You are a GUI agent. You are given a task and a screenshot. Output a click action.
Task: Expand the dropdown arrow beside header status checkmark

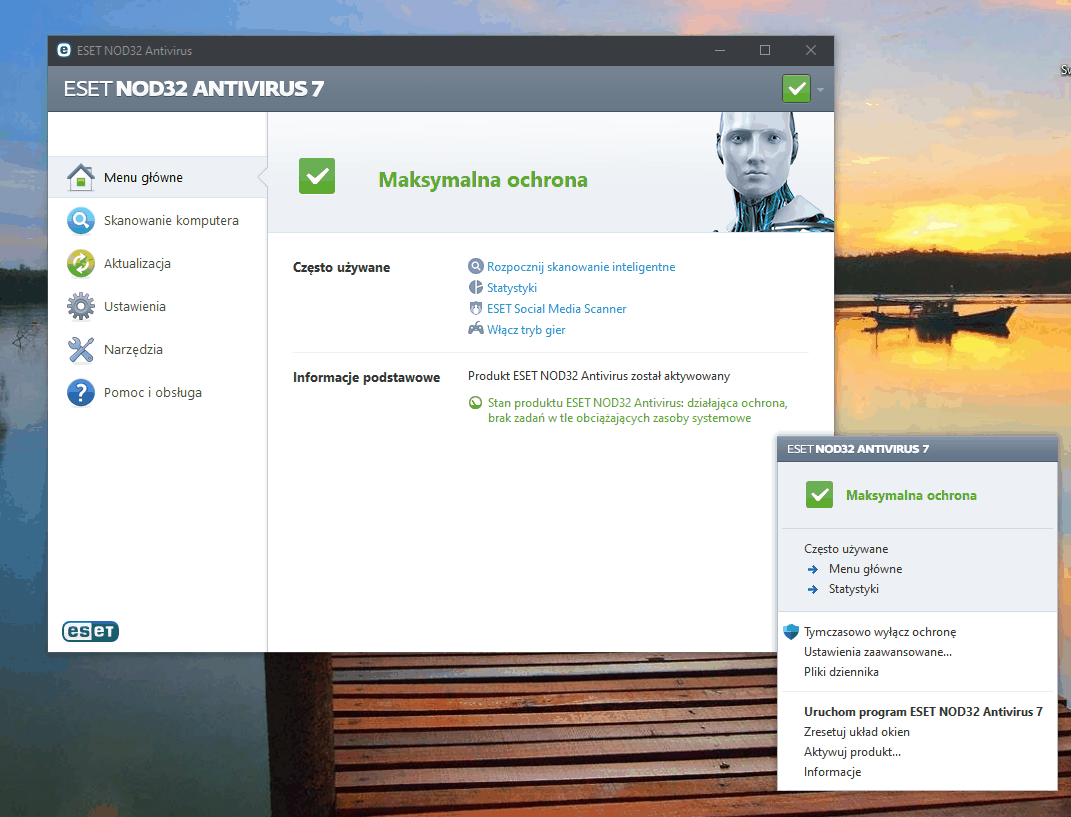click(x=820, y=89)
